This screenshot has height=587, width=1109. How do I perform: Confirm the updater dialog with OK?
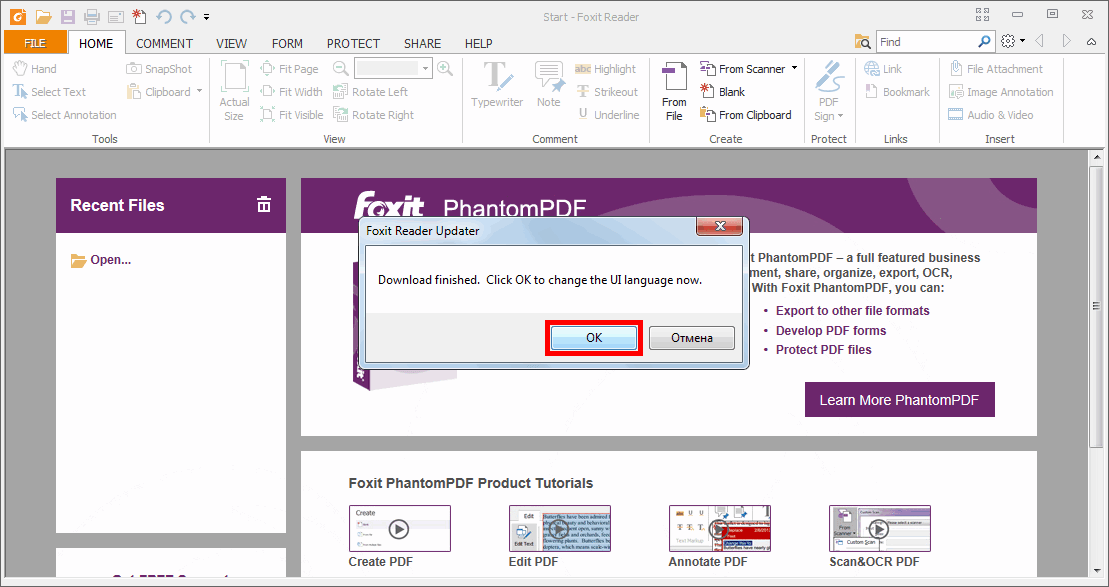[594, 337]
